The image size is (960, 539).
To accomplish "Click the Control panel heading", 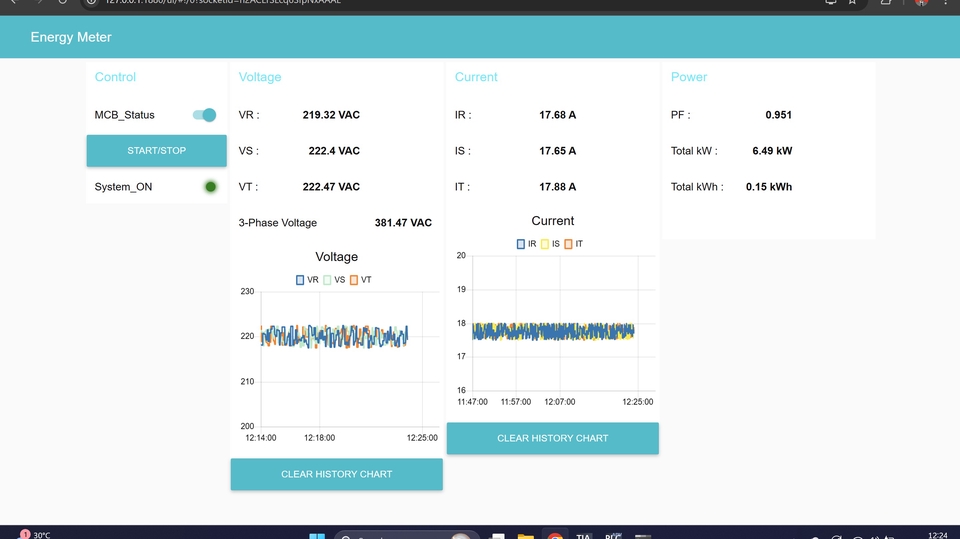I will click(115, 77).
